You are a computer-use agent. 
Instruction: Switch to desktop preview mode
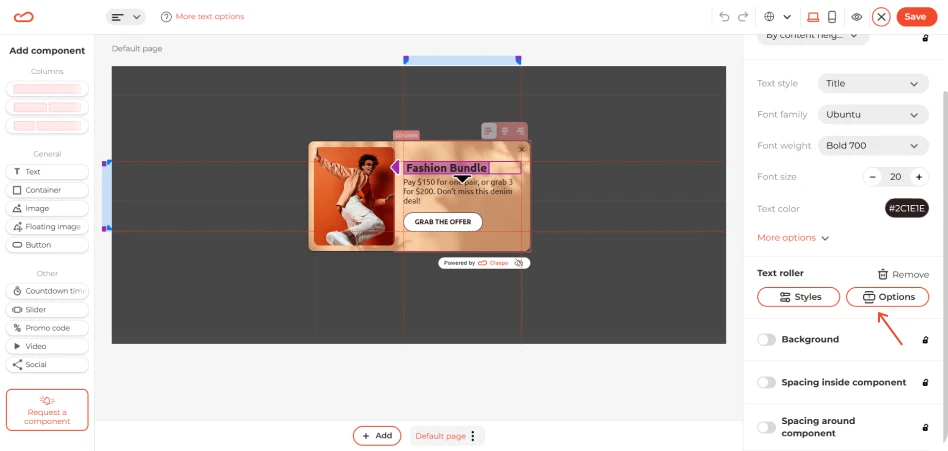[813, 17]
